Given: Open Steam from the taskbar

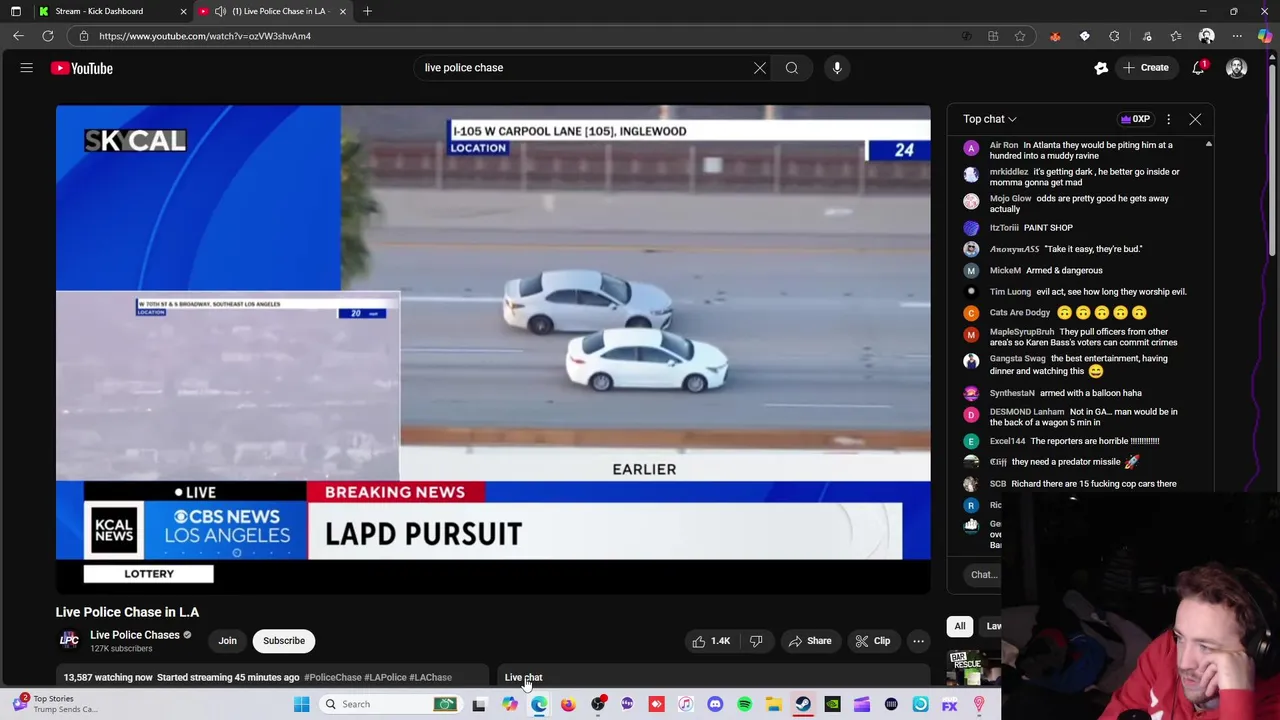Looking at the screenshot, I should coord(803,704).
